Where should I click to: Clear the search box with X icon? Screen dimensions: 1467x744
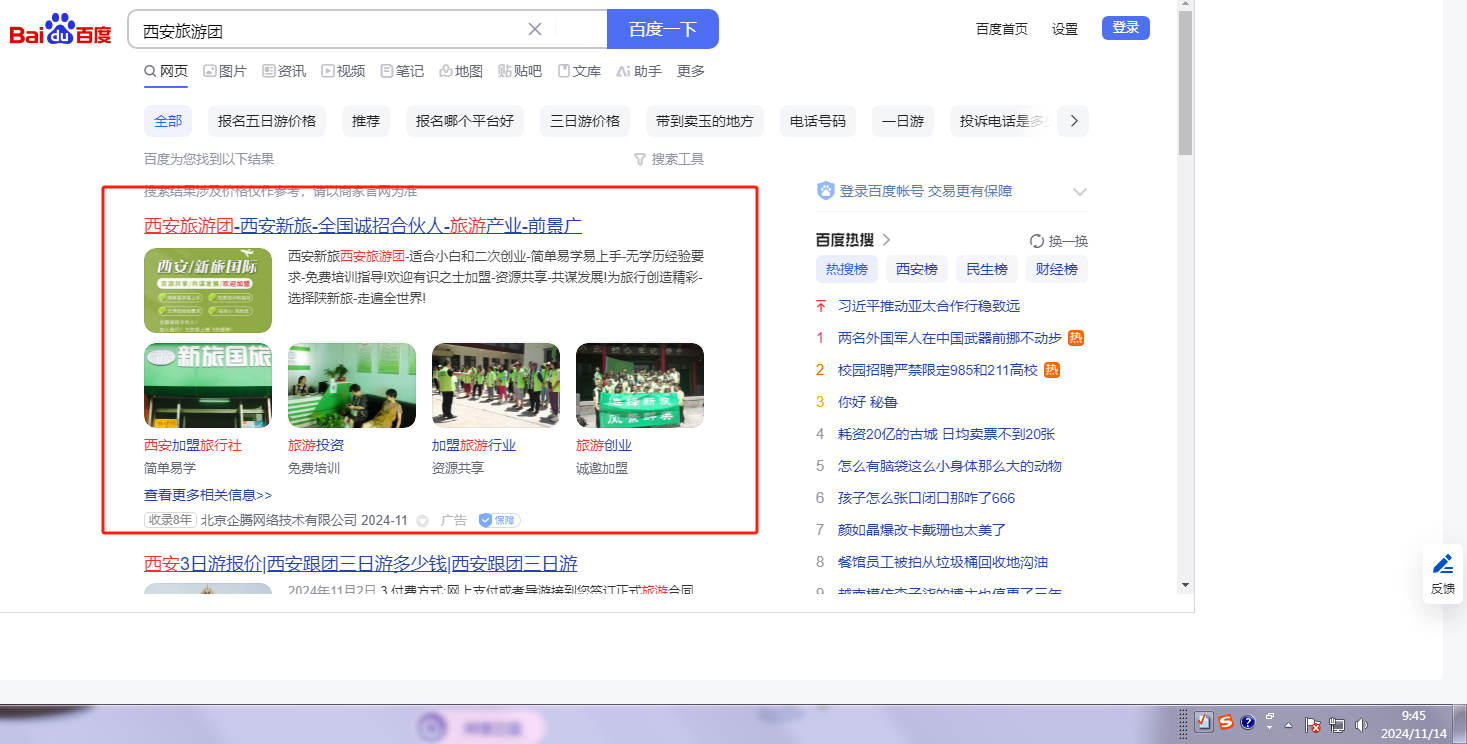535,29
